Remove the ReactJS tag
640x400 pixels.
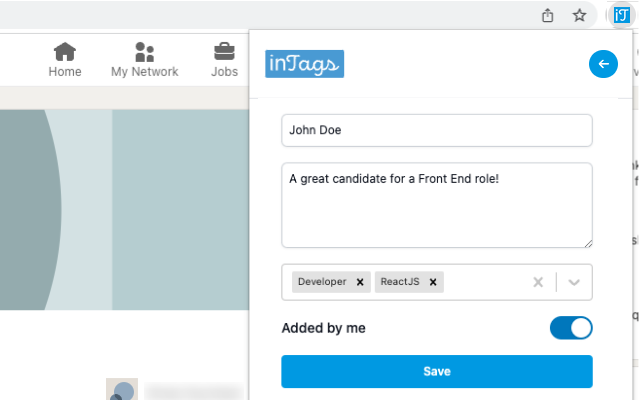[433, 282]
